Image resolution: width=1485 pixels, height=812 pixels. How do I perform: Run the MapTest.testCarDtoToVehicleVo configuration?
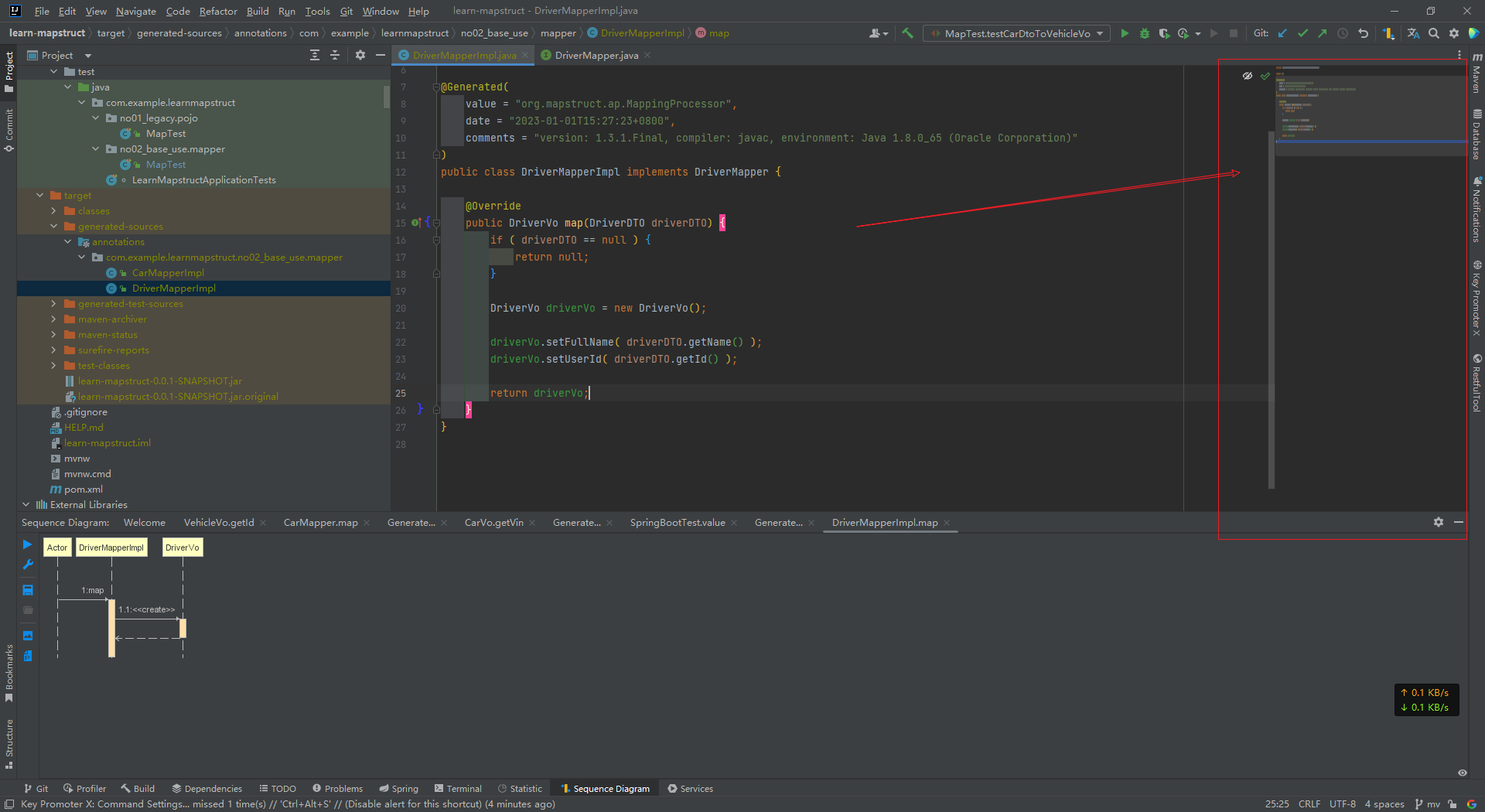pos(1125,33)
